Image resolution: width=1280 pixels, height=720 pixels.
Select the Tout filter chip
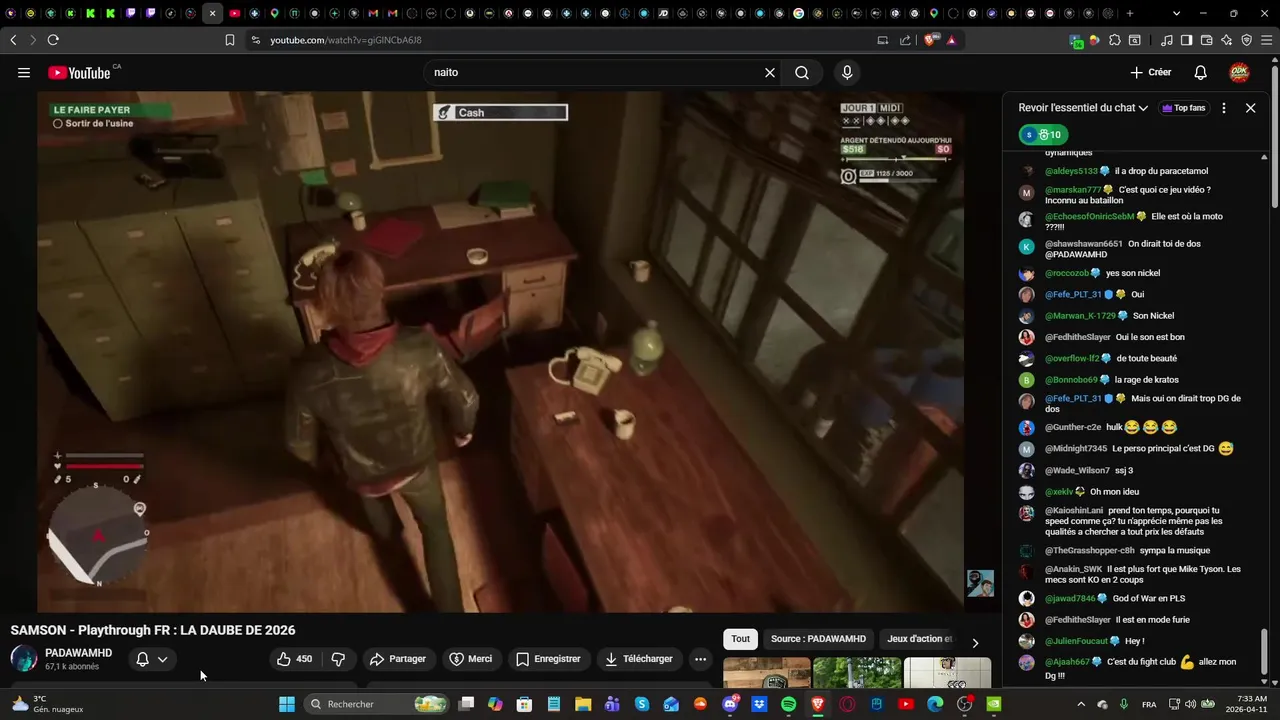[740, 639]
